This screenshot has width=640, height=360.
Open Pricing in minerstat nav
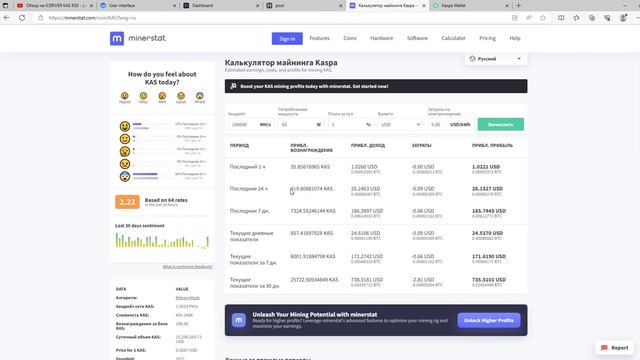pos(487,38)
